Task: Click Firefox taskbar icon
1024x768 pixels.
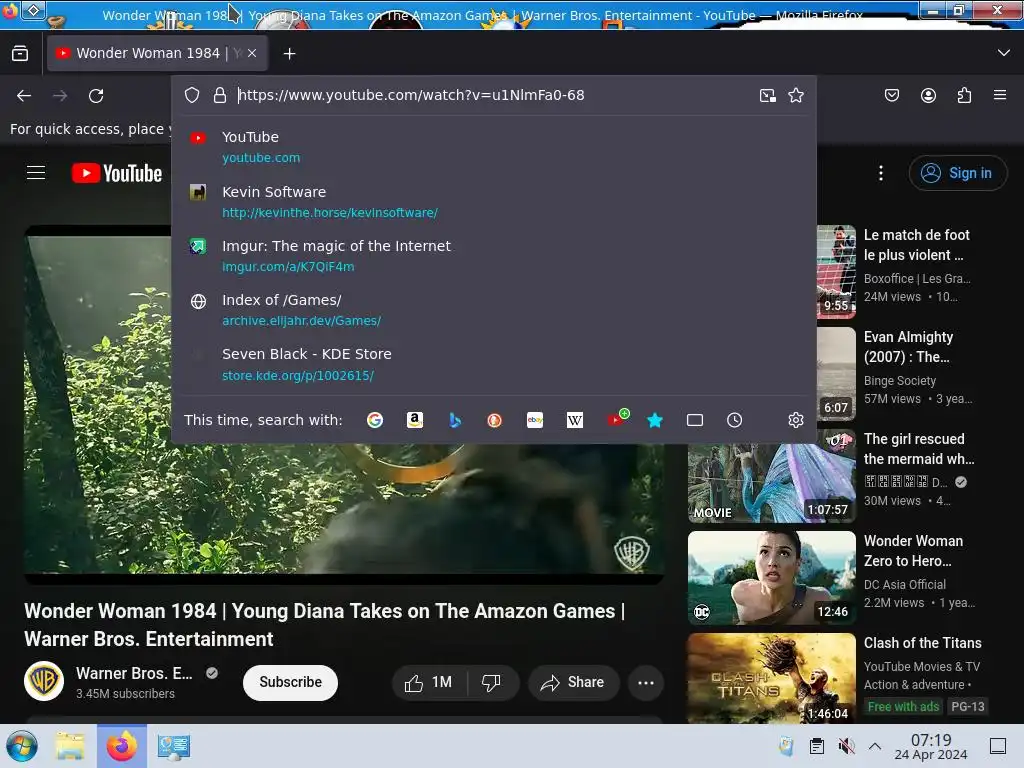Action: coord(122,746)
